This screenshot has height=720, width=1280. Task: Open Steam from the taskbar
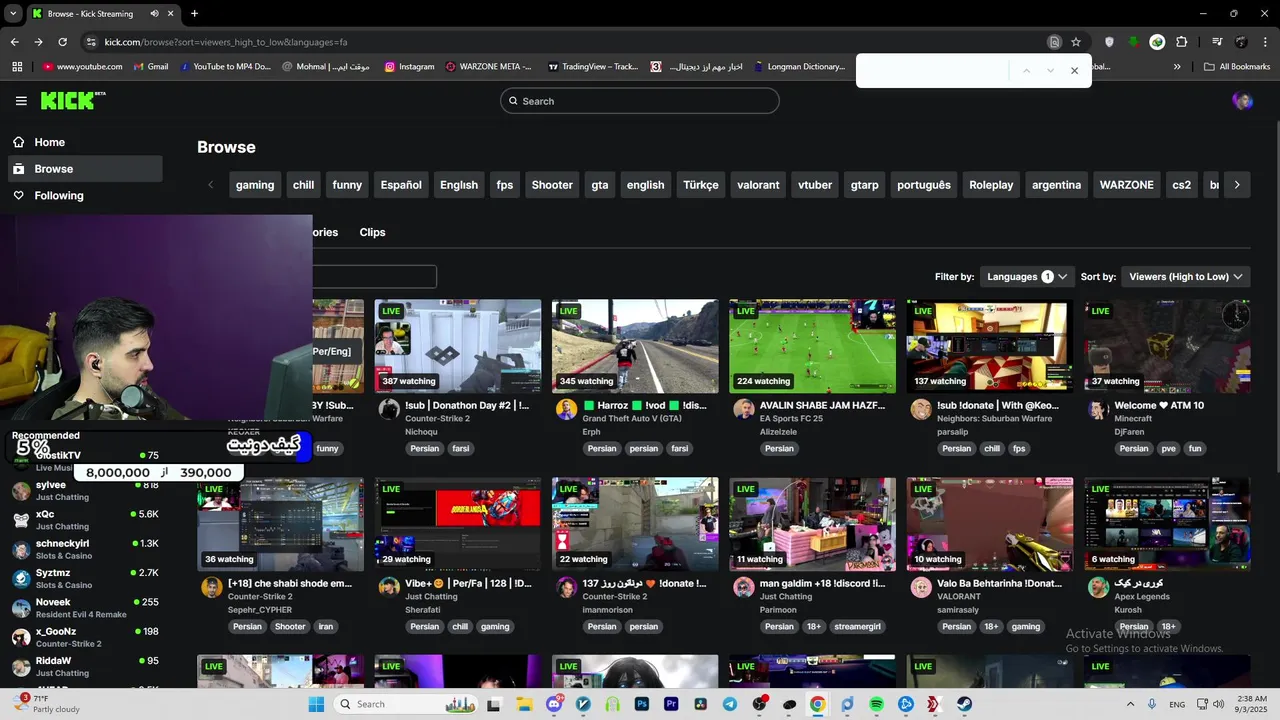tap(964, 704)
